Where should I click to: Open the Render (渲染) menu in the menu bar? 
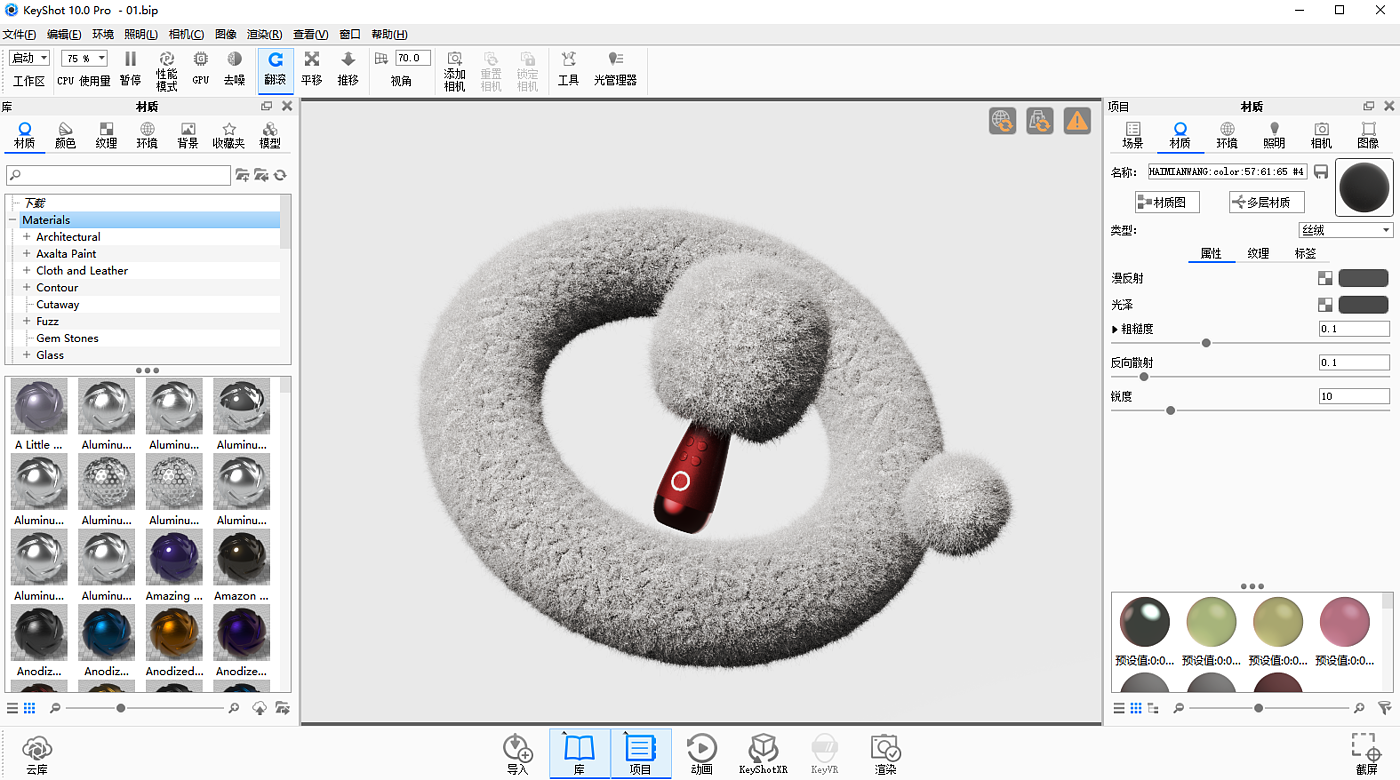tap(264, 34)
